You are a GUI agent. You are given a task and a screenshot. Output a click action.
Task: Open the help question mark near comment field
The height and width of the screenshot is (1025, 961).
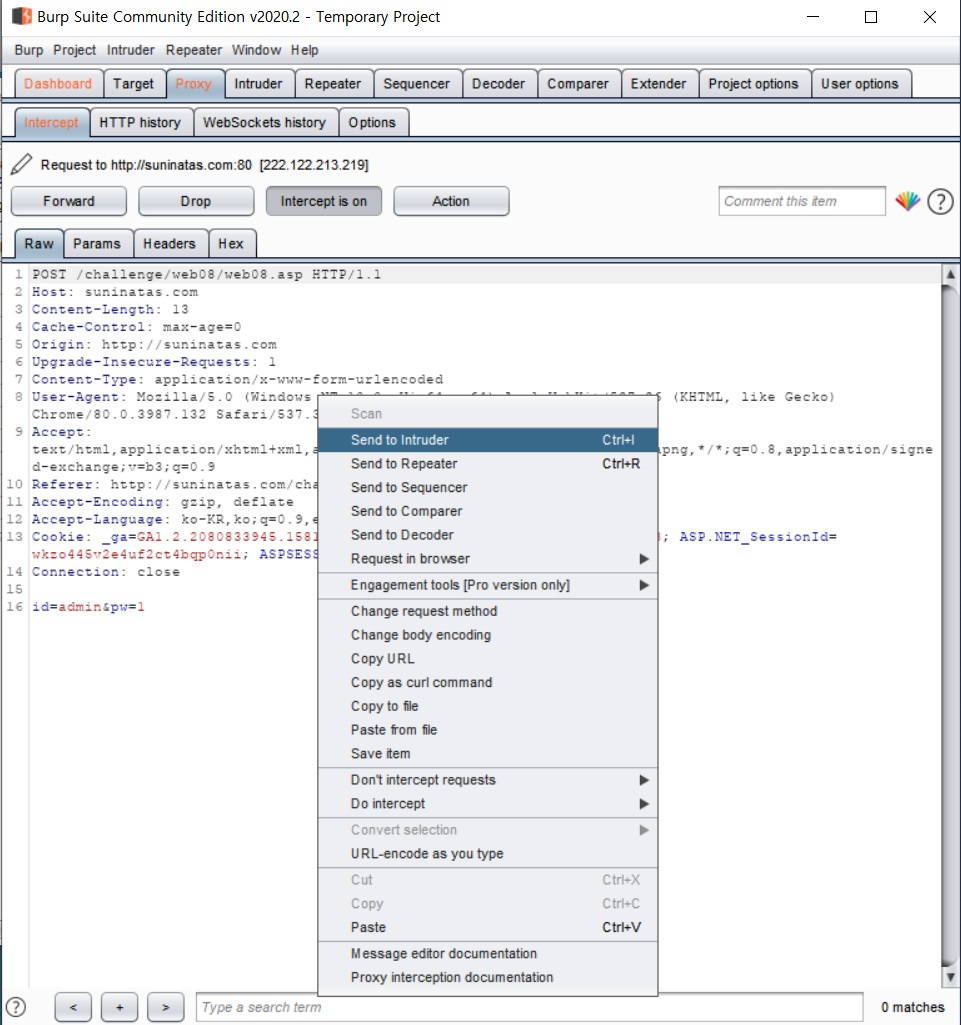tap(940, 201)
